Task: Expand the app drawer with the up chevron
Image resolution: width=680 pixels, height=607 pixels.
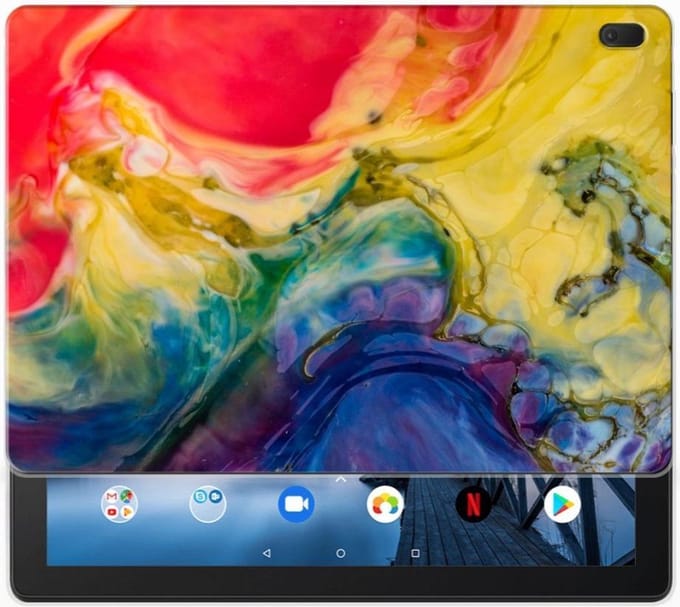Action: 341,479
